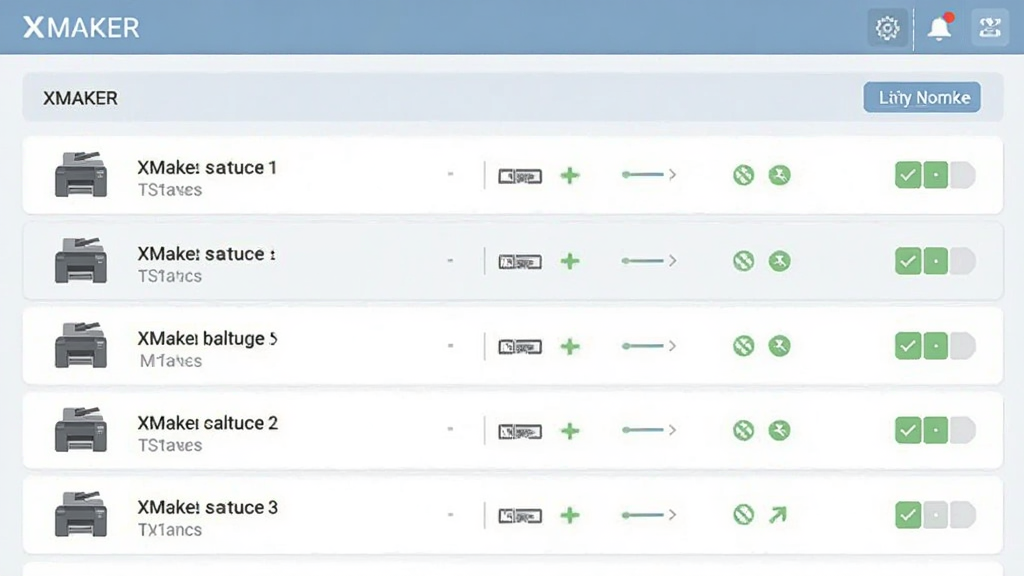Select "XMaker satuce 3" title
1024x576 pixels.
pyautogui.click(x=208, y=507)
